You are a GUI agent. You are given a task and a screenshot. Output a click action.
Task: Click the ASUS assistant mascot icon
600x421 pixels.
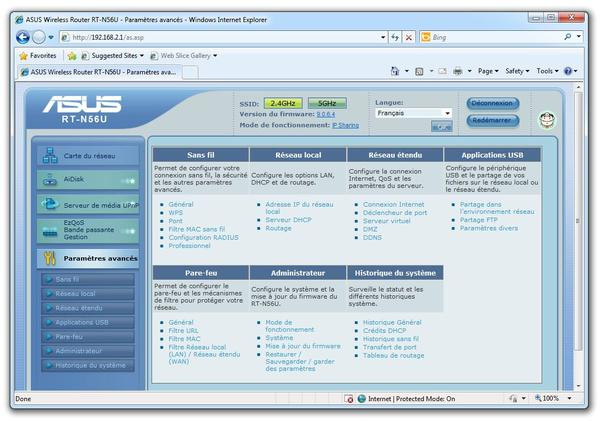tap(547, 120)
